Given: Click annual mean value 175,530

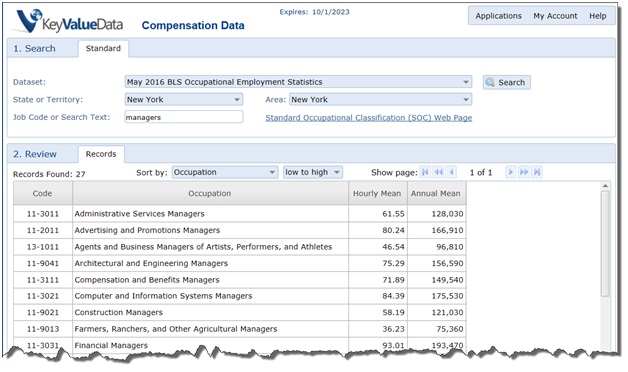Looking at the screenshot, I should point(447,296).
